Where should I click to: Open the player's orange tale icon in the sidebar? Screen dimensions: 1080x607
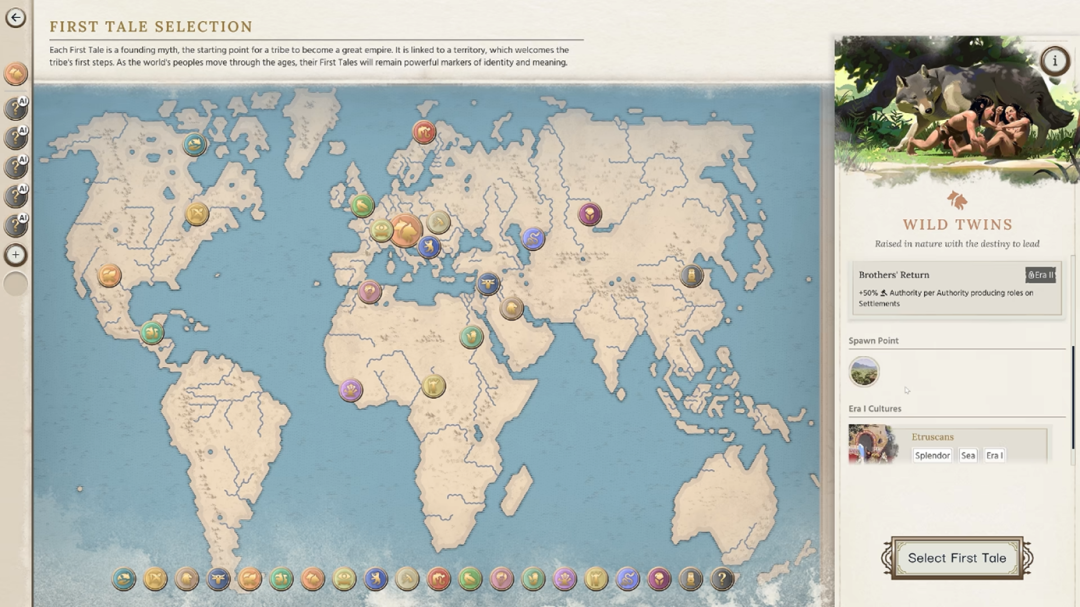(x=16, y=74)
